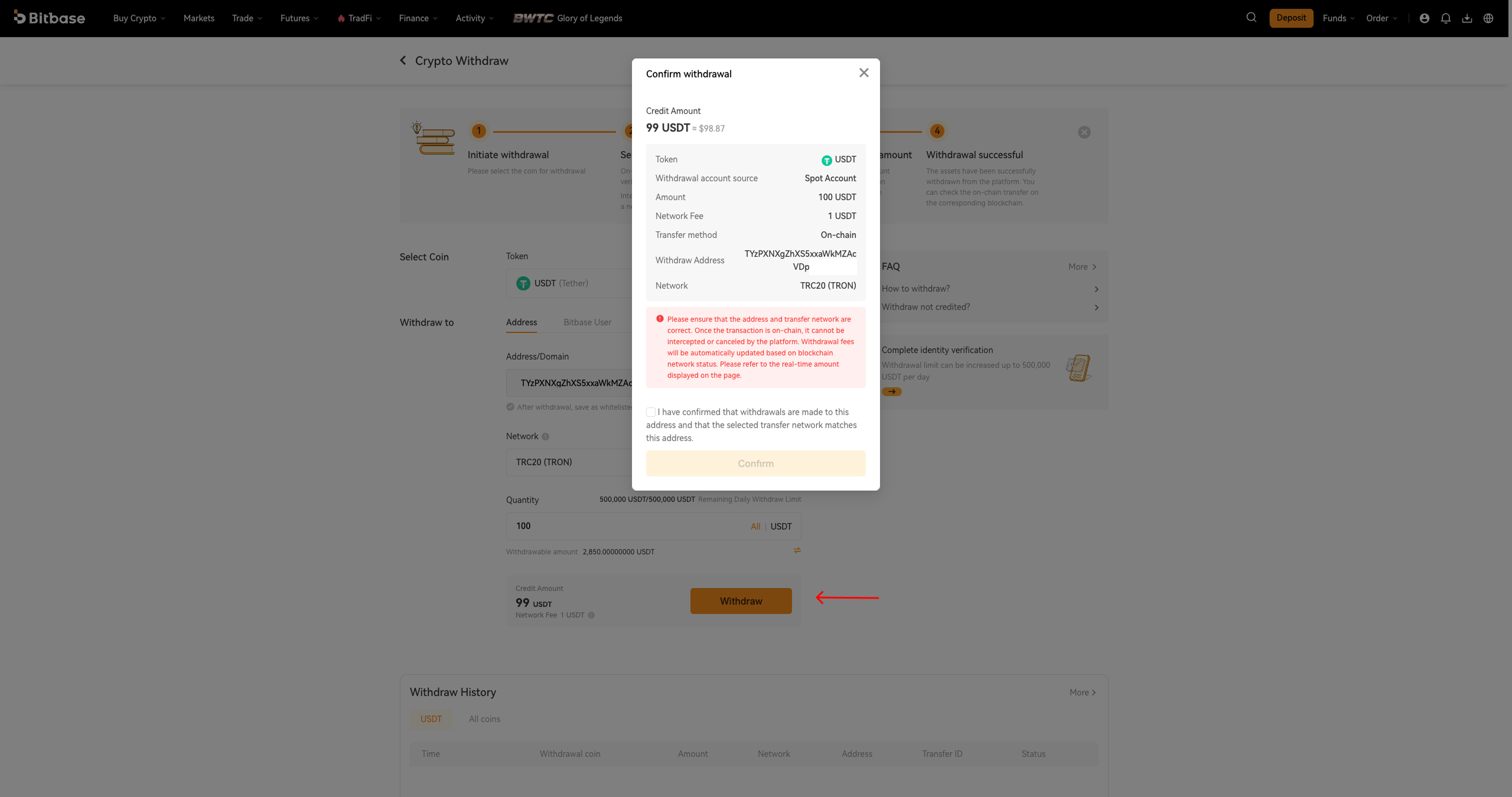Expand the Finance dropdown menu
1512x797 pixels.
point(418,18)
